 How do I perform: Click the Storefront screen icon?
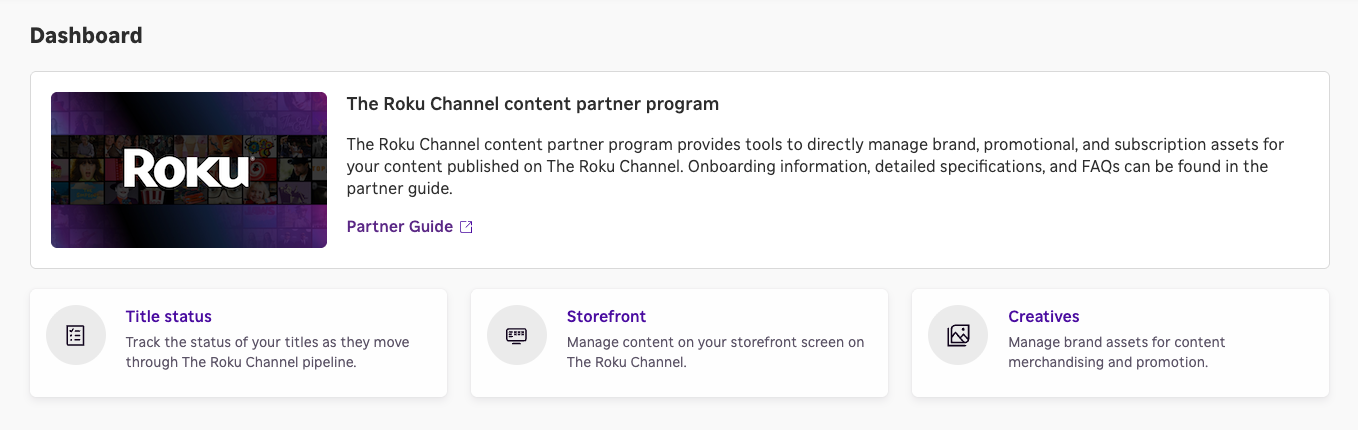[x=517, y=335]
